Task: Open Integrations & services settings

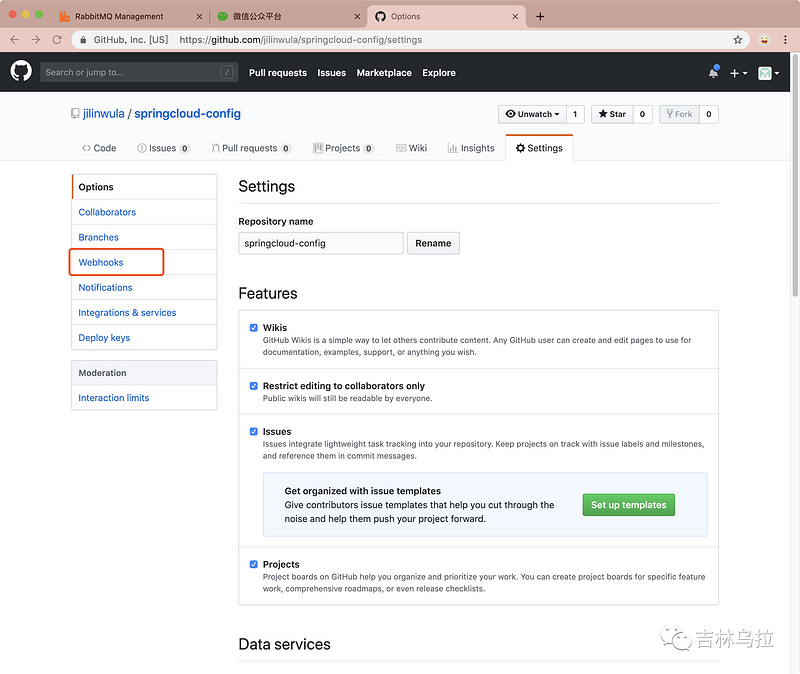Action: [144, 312]
